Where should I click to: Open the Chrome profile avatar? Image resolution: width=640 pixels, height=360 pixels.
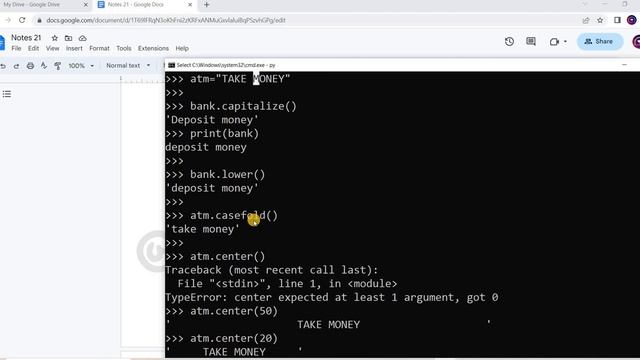coord(631,20)
